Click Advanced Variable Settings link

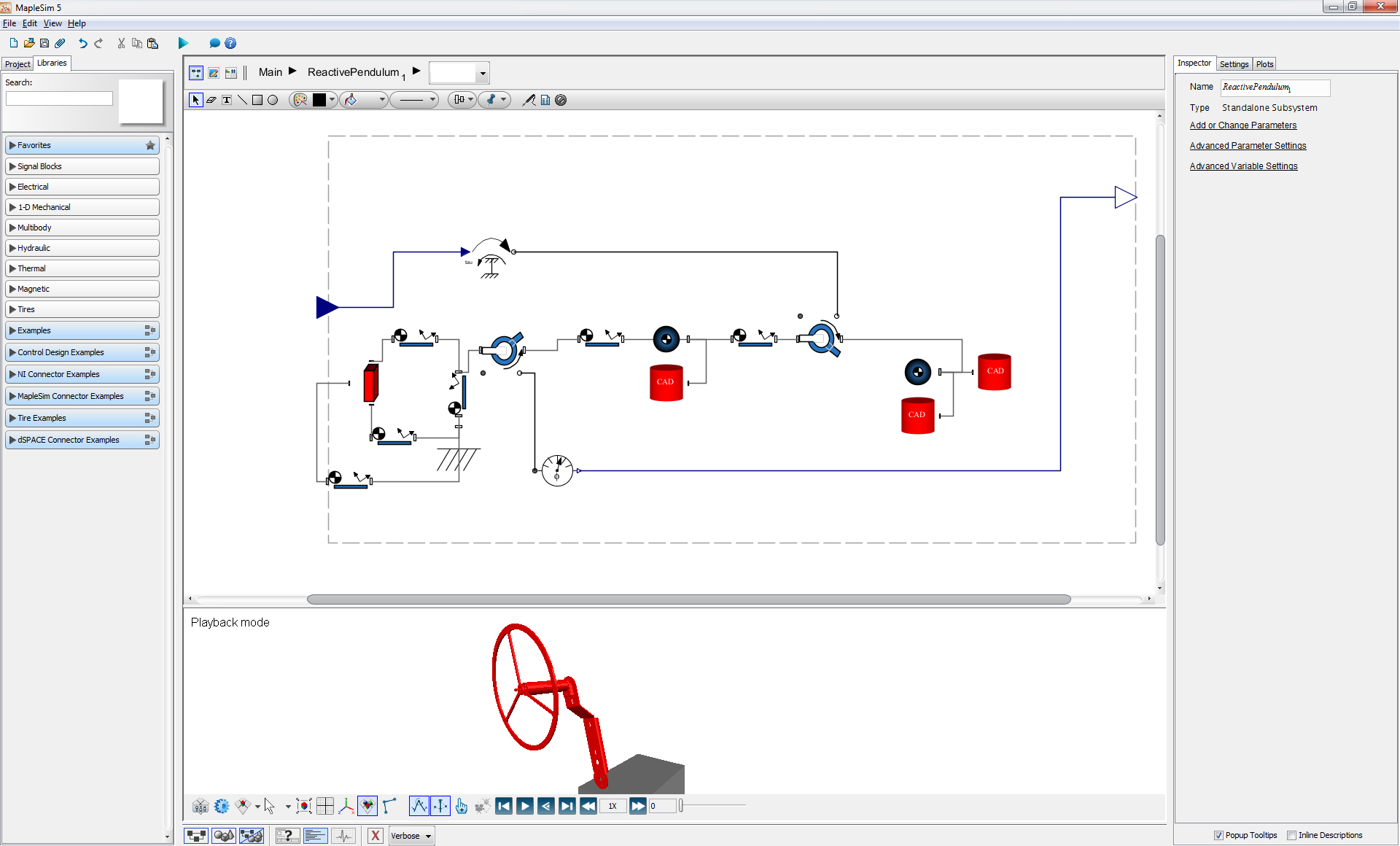point(1243,166)
